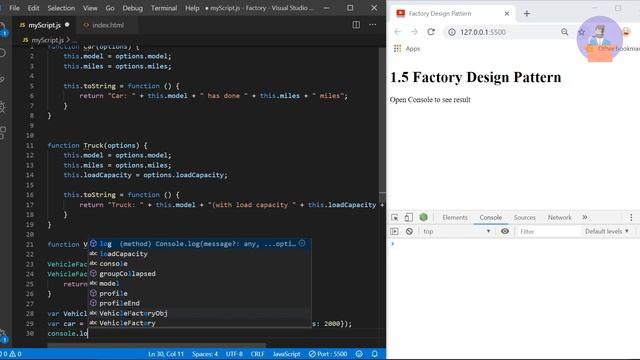The height and width of the screenshot is (360, 640).
Task: Bookmark this page with the star icon
Action: (582, 32)
